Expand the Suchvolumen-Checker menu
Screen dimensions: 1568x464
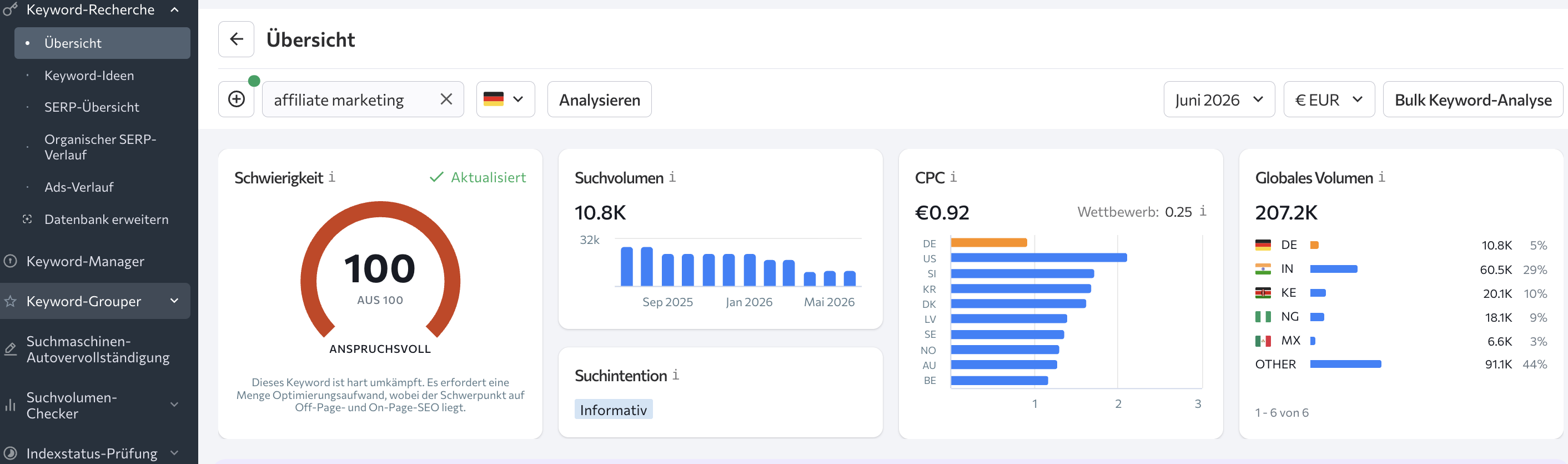(175, 405)
